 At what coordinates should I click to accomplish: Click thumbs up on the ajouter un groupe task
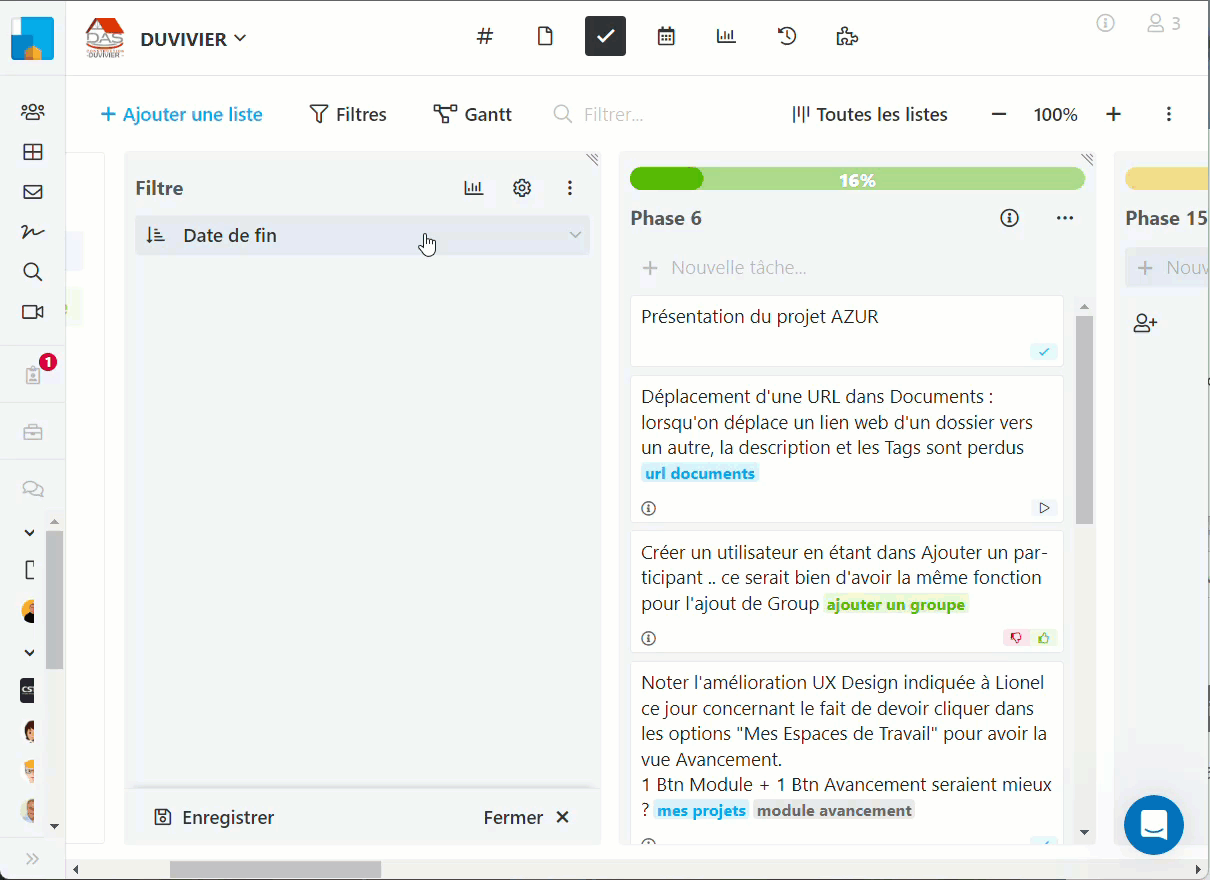click(1044, 638)
